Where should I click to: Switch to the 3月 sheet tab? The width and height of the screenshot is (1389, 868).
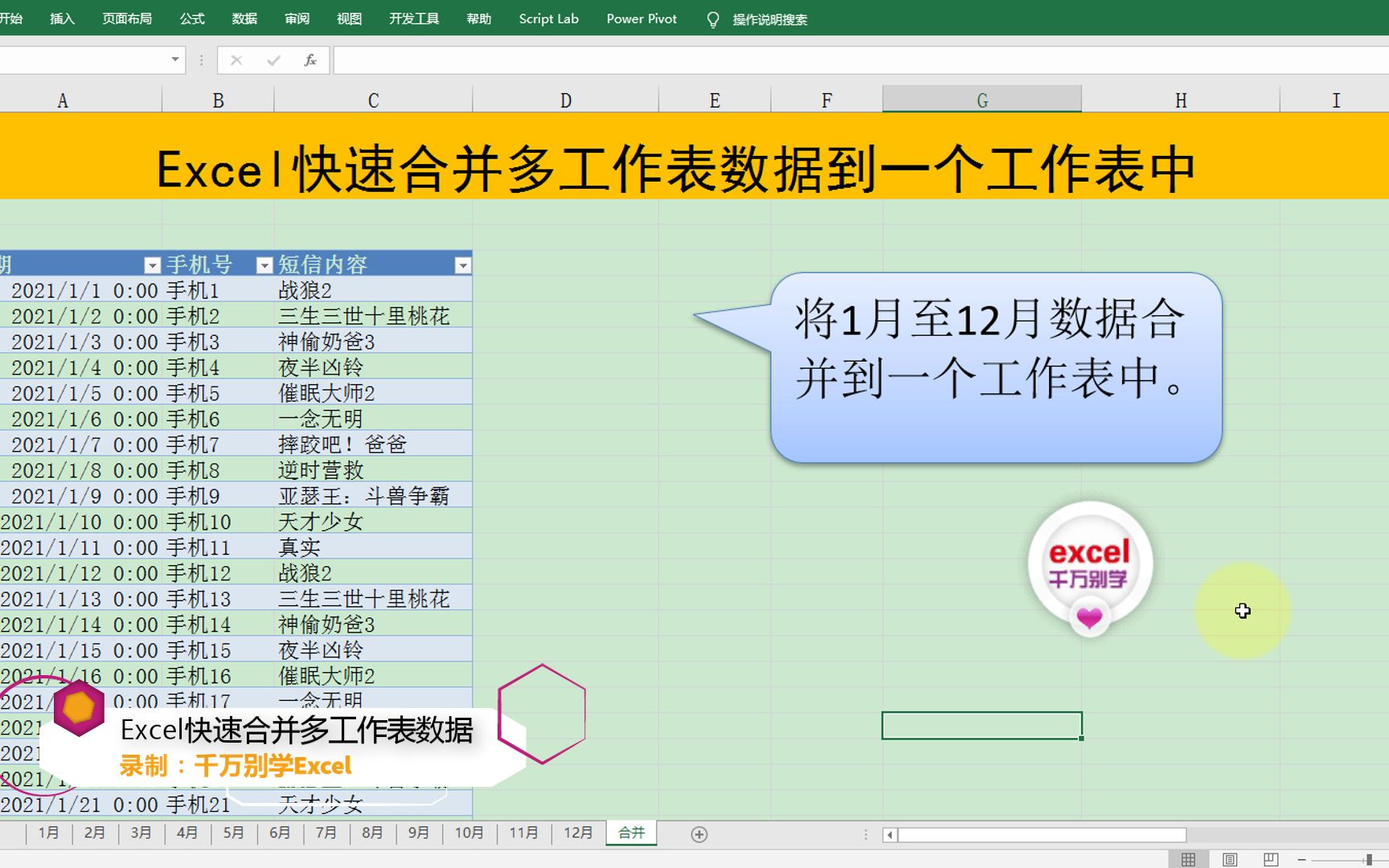pos(141,833)
